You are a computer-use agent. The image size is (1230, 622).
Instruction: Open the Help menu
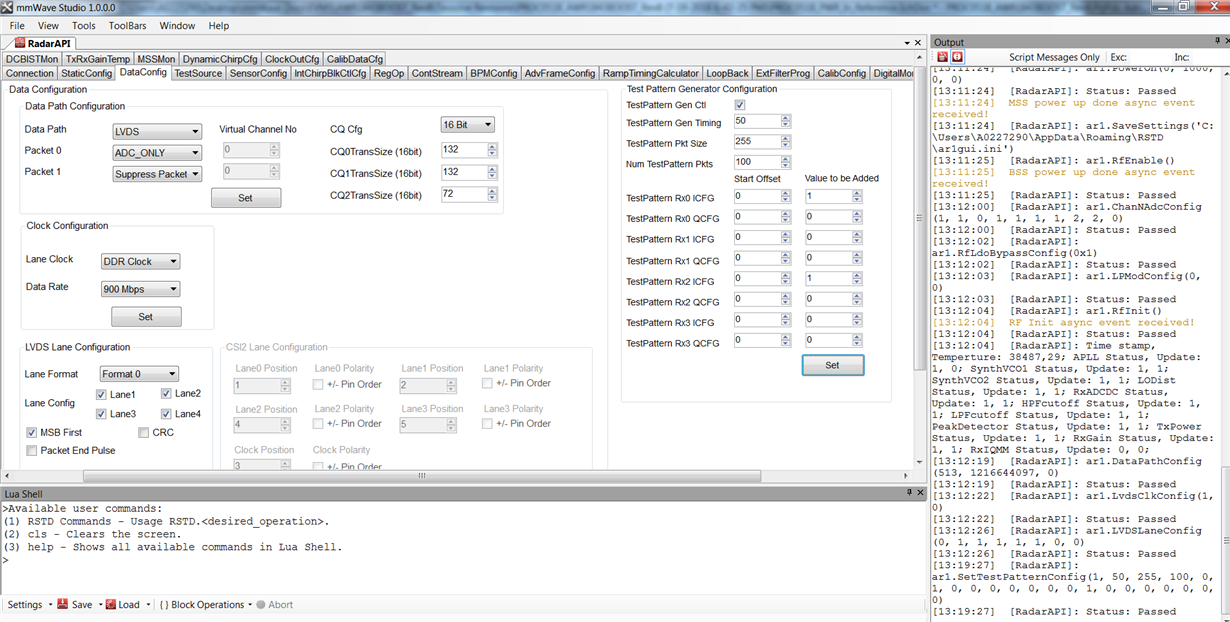pos(218,25)
